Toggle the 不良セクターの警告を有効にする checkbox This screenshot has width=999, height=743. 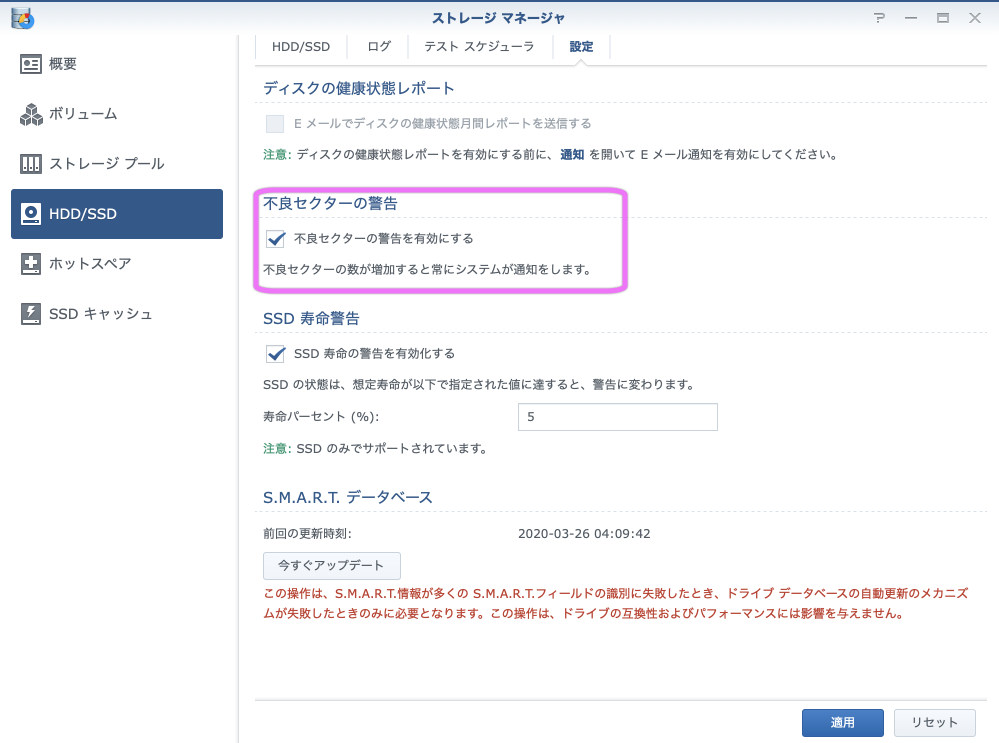(276, 239)
